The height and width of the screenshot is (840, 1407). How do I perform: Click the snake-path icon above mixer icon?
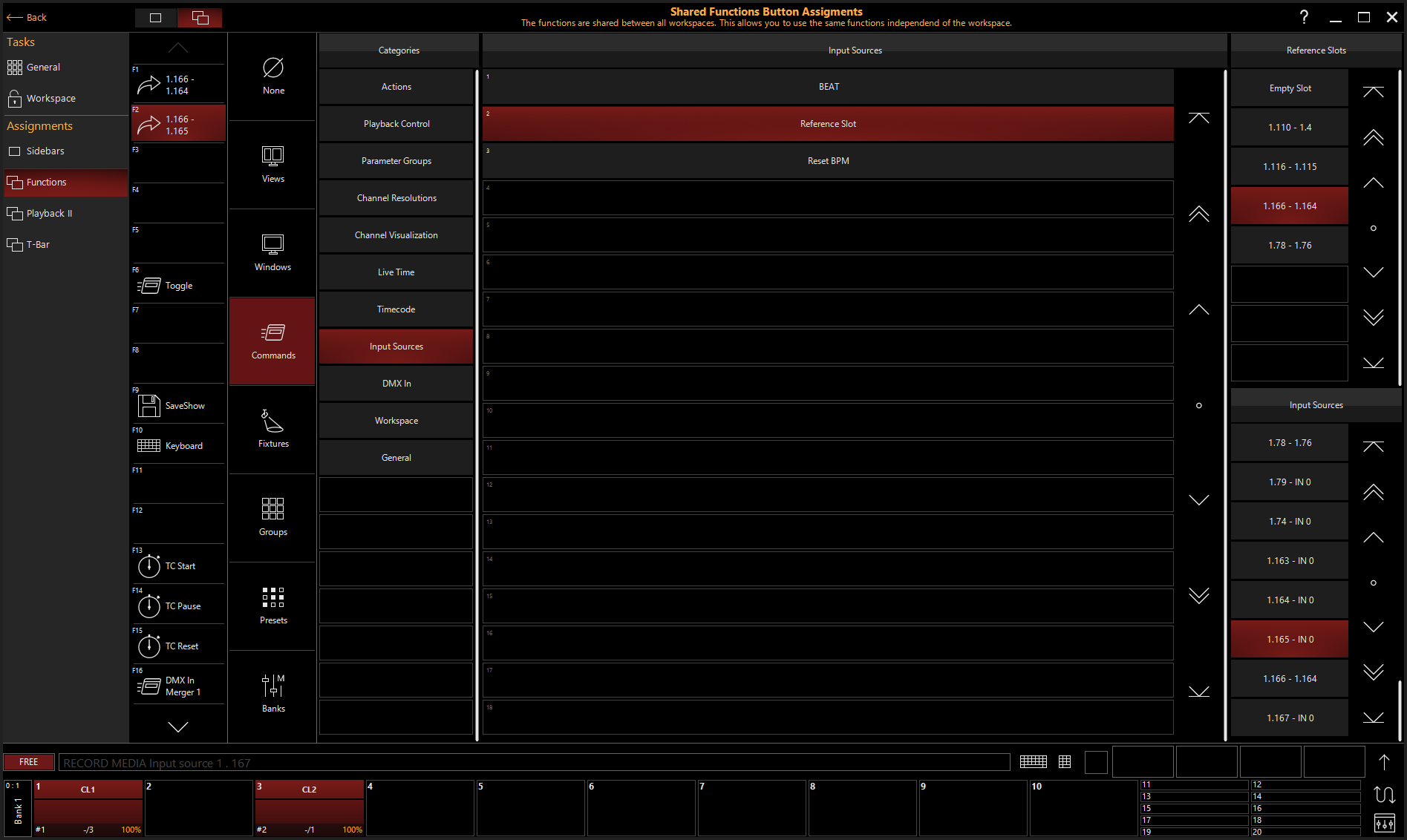pos(1385,794)
